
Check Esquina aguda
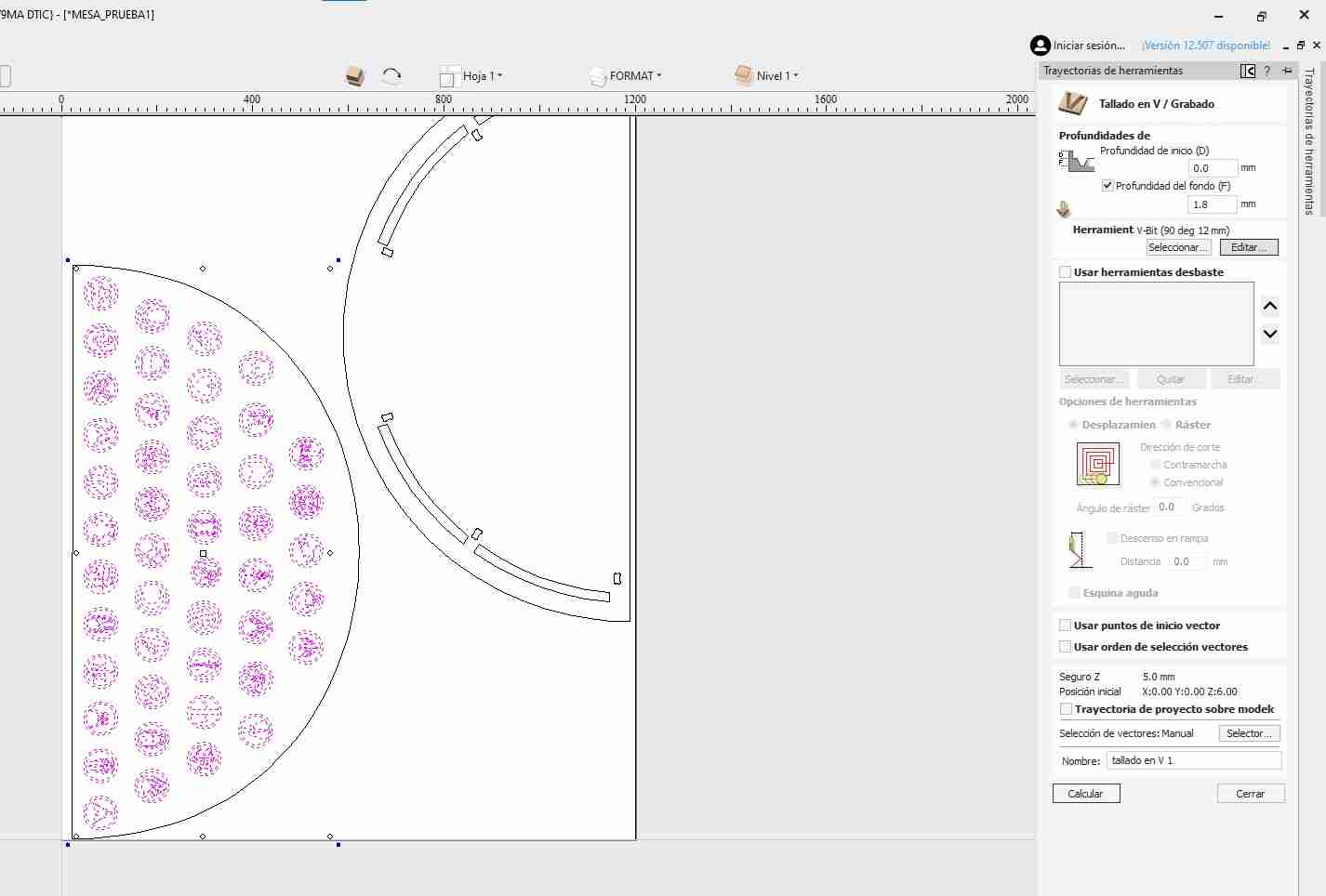[1075, 593]
